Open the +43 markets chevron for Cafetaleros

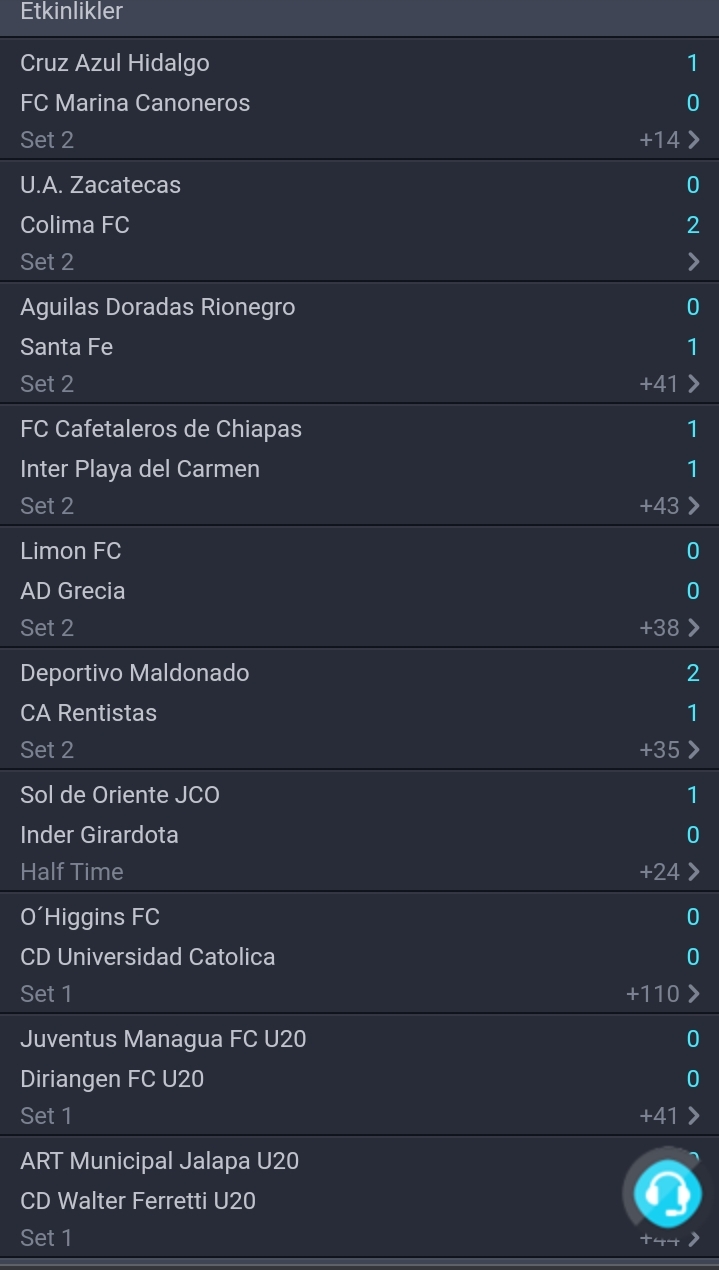coord(694,506)
